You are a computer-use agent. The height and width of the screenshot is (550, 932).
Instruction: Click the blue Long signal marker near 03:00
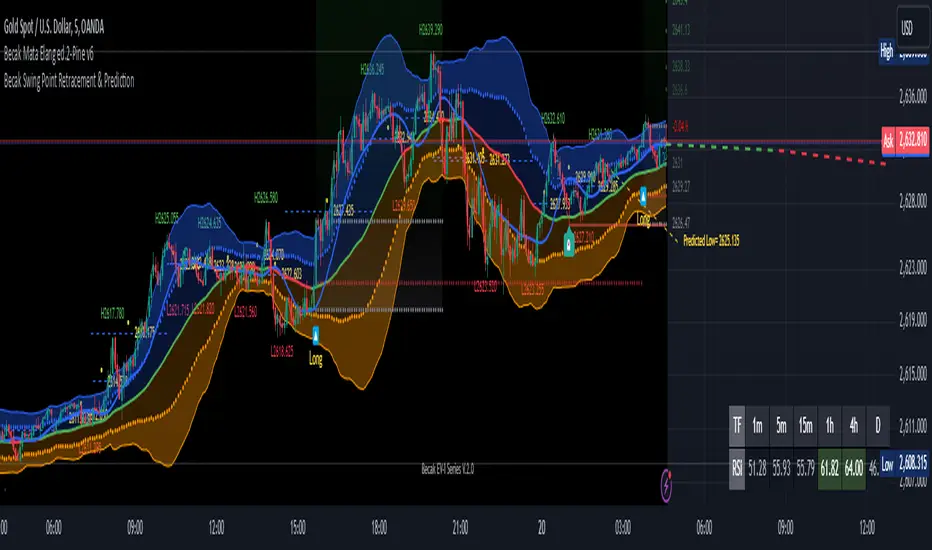(x=643, y=196)
